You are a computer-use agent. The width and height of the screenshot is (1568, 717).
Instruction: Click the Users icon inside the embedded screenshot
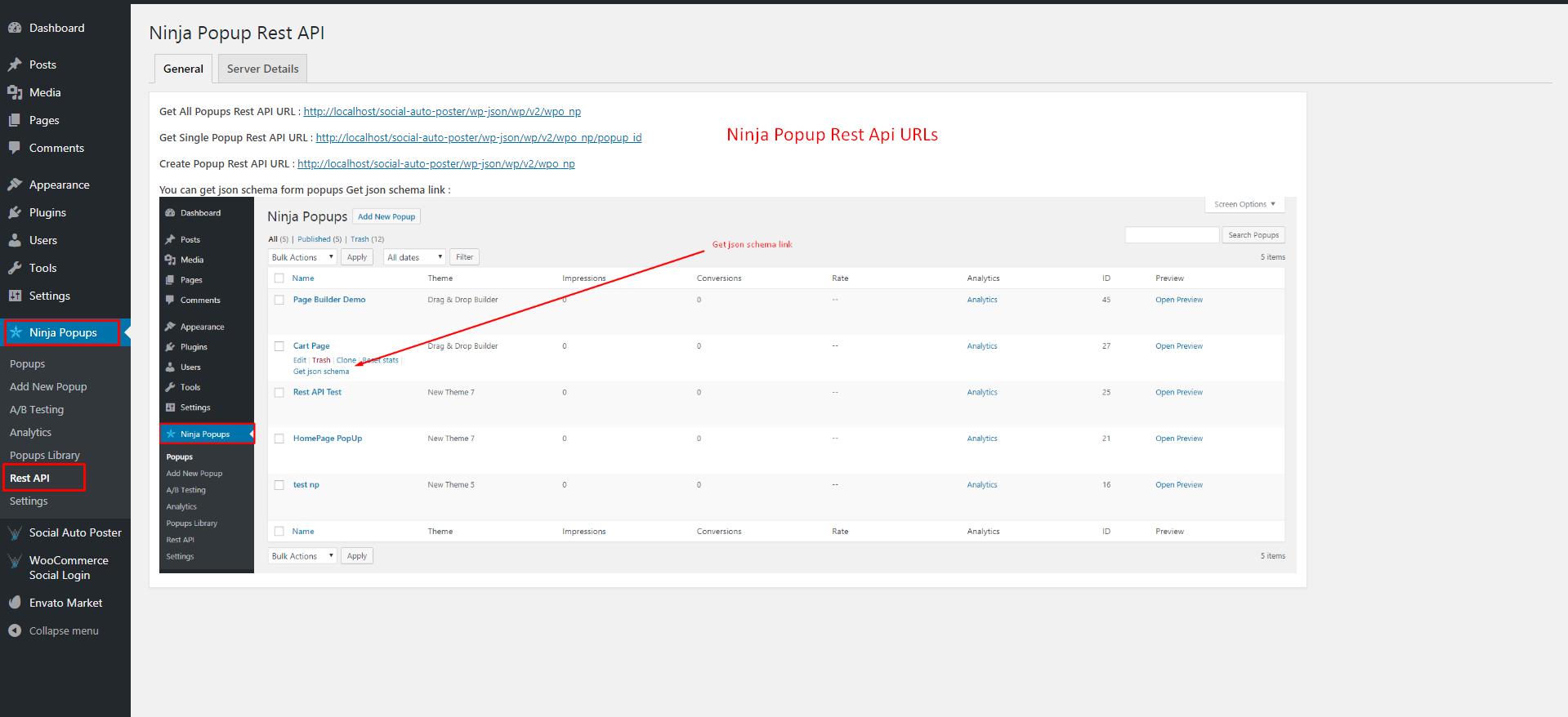tap(170, 367)
